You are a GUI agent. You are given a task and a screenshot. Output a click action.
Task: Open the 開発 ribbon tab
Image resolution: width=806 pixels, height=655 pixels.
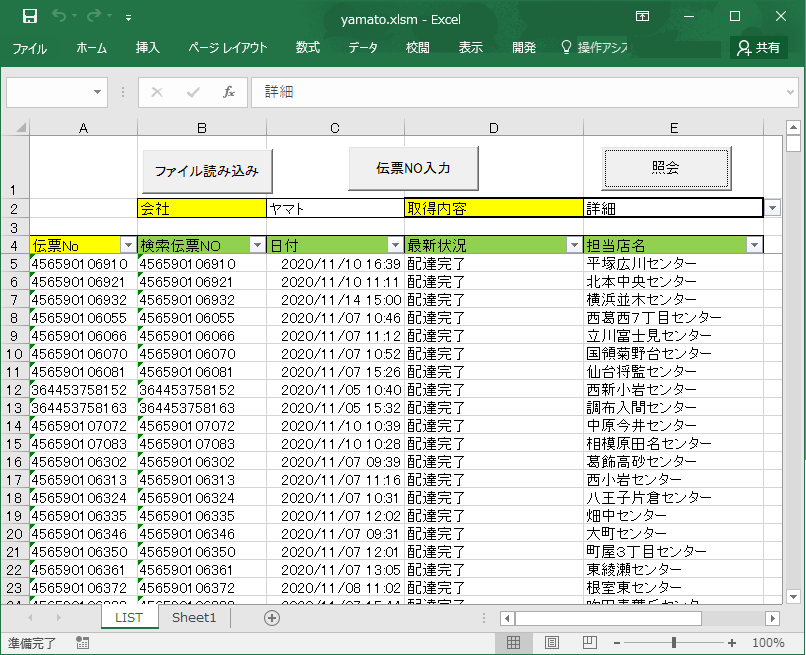click(x=524, y=48)
